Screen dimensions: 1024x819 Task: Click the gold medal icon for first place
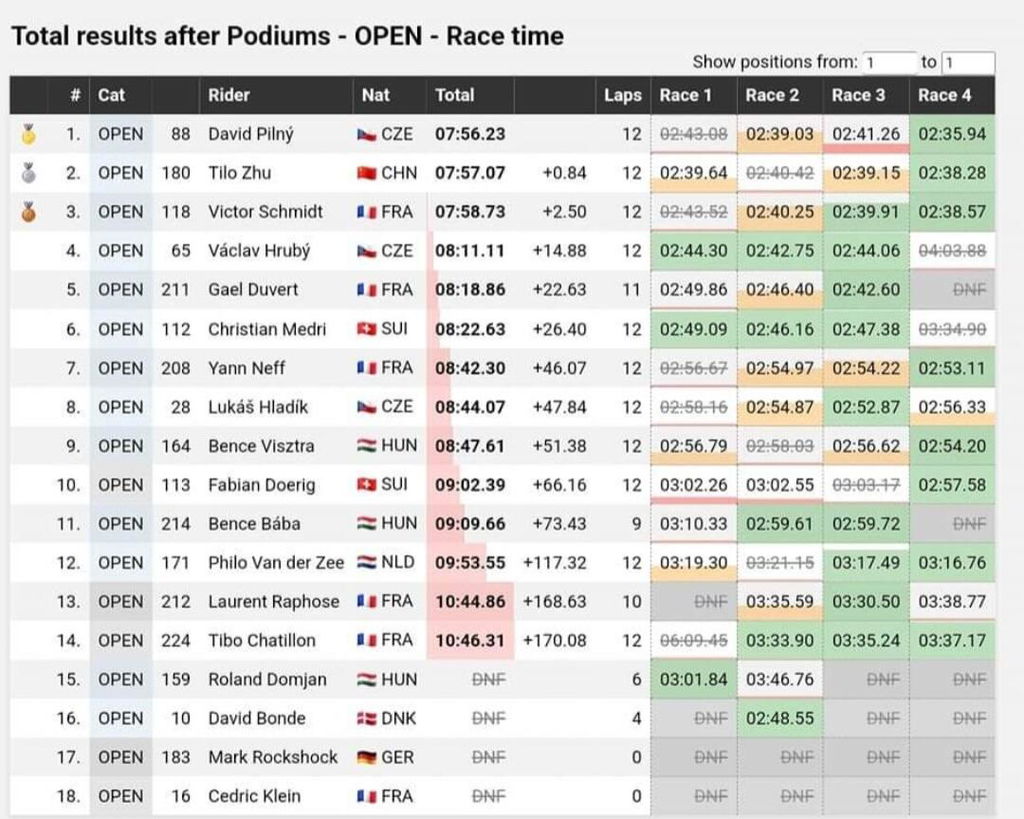click(28, 134)
